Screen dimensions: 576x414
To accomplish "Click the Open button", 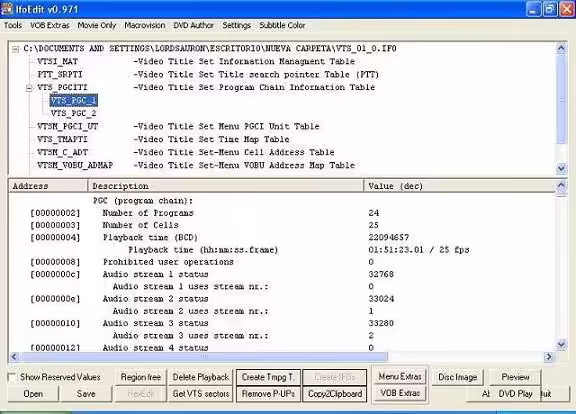I will (x=33, y=394).
